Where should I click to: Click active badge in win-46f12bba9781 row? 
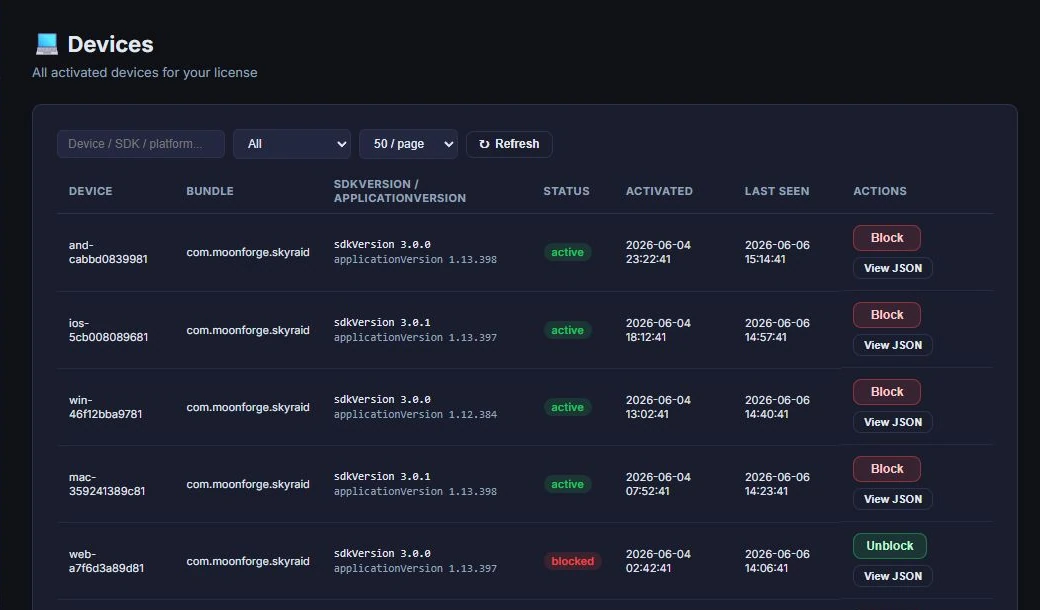pos(567,407)
